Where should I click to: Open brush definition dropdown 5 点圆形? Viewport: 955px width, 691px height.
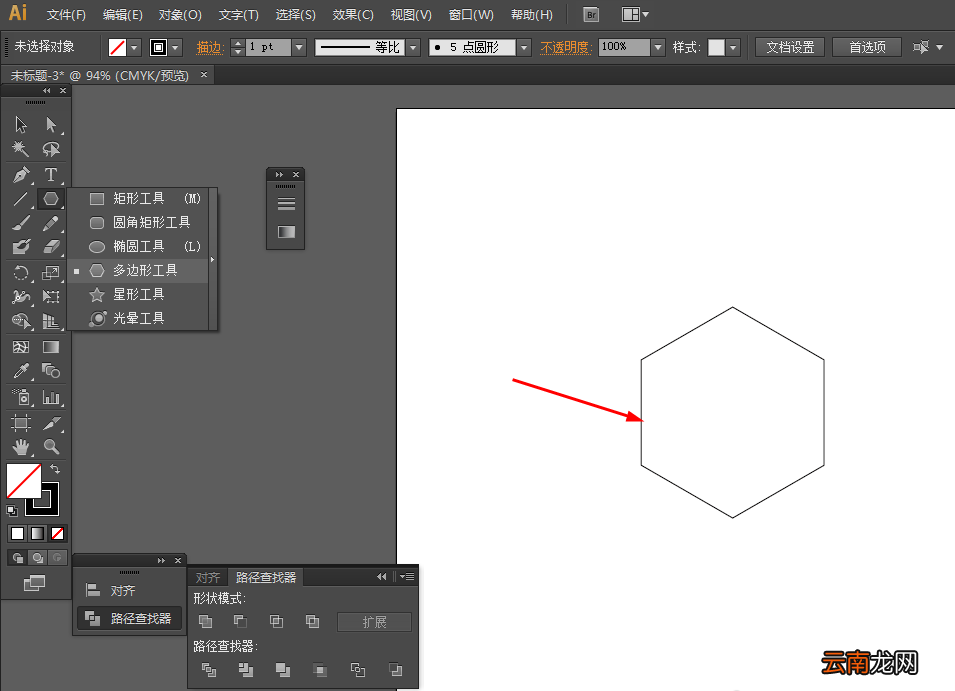click(x=524, y=47)
